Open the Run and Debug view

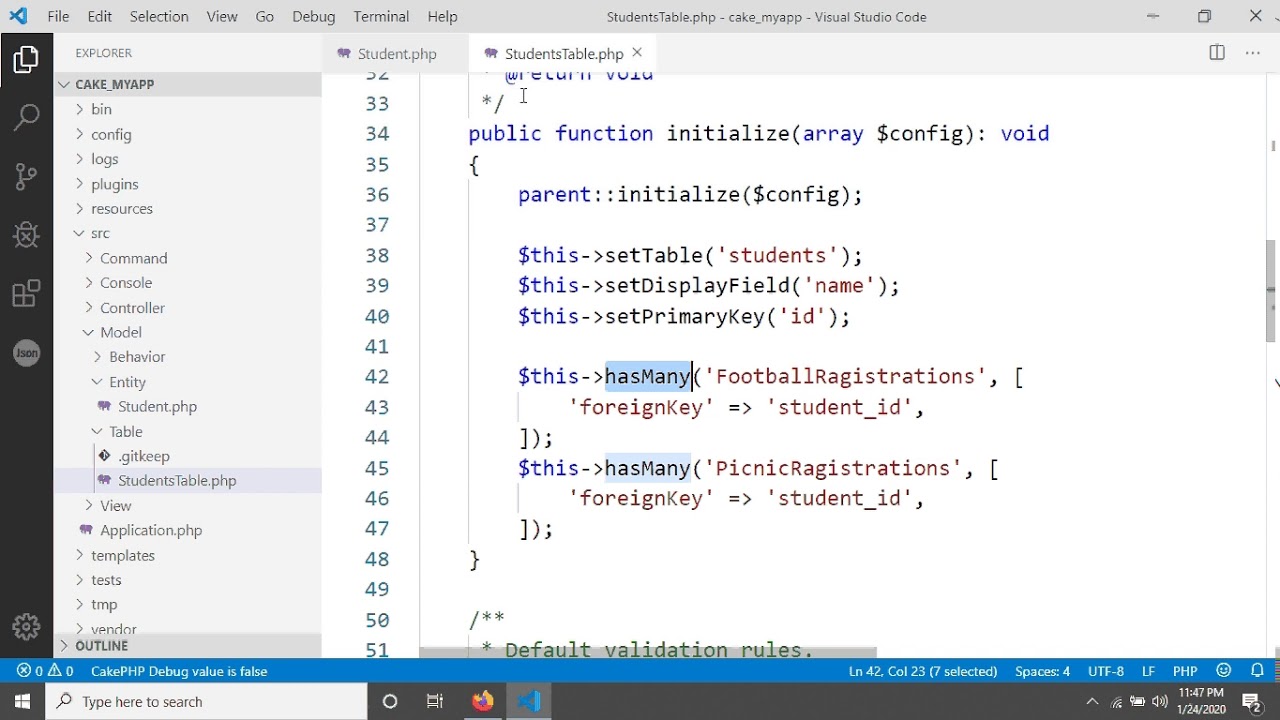click(26, 235)
